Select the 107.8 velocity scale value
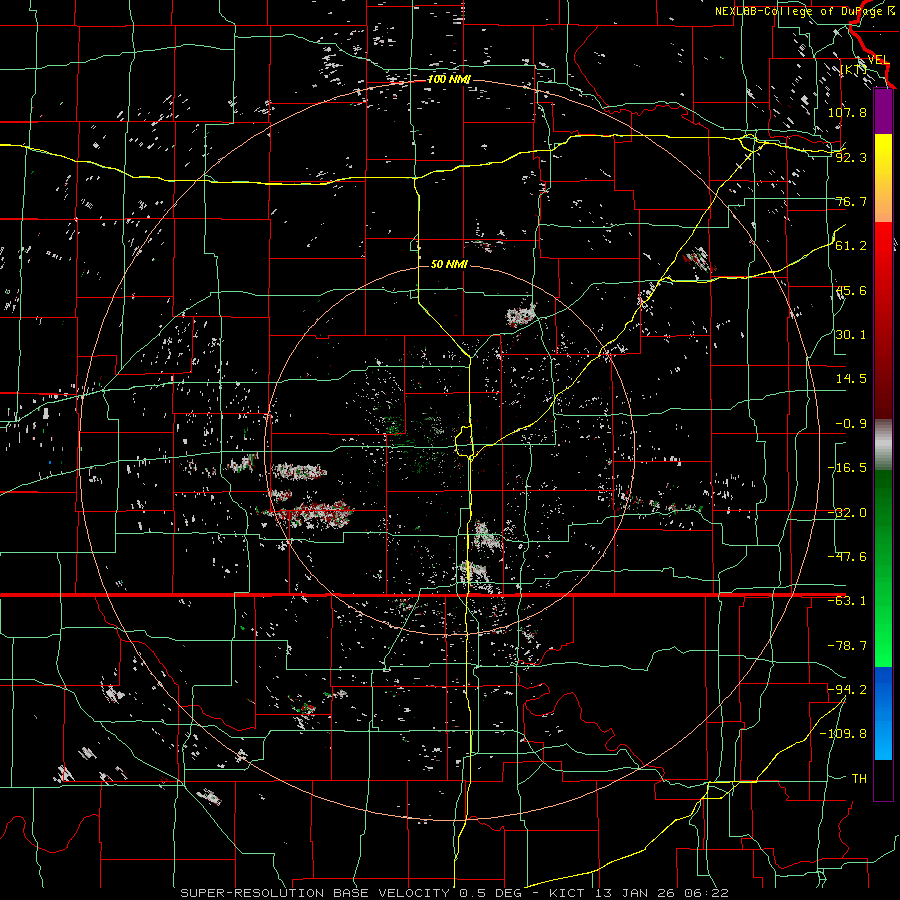This screenshot has height=900, width=900. [x=847, y=112]
